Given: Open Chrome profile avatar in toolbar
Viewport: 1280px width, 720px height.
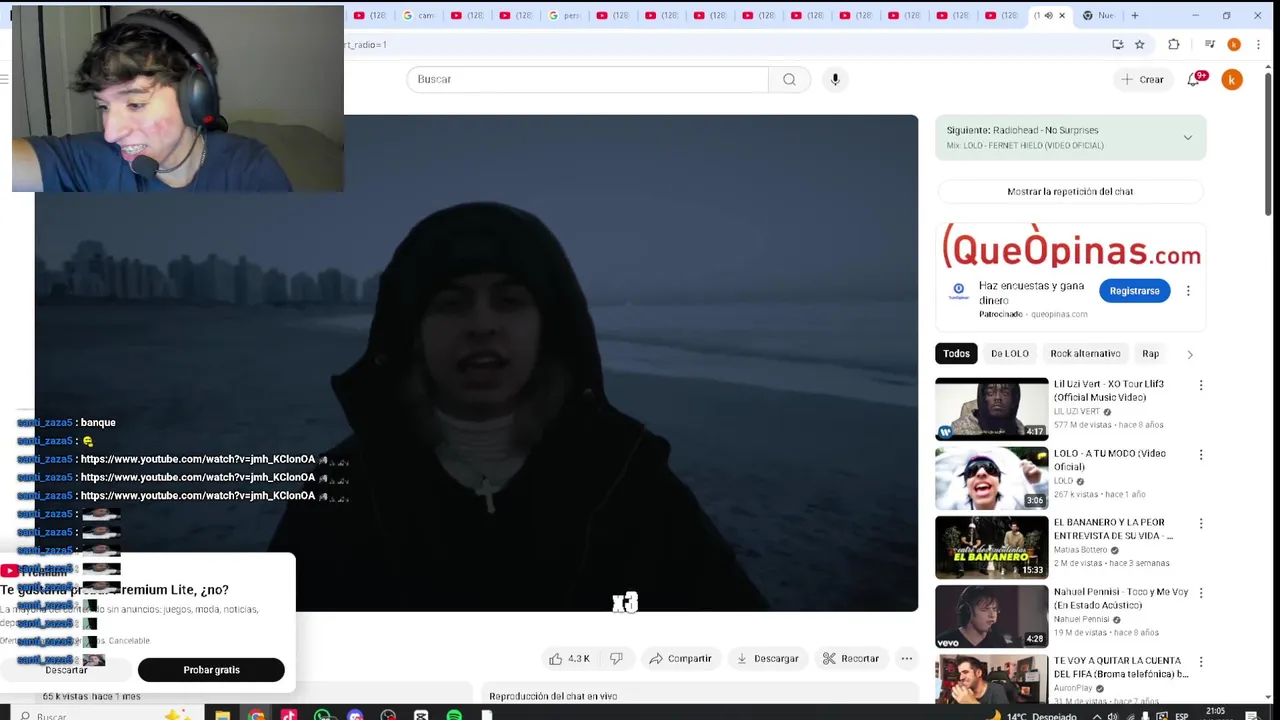Looking at the screenshot, I should click(x=1234, y=44).
